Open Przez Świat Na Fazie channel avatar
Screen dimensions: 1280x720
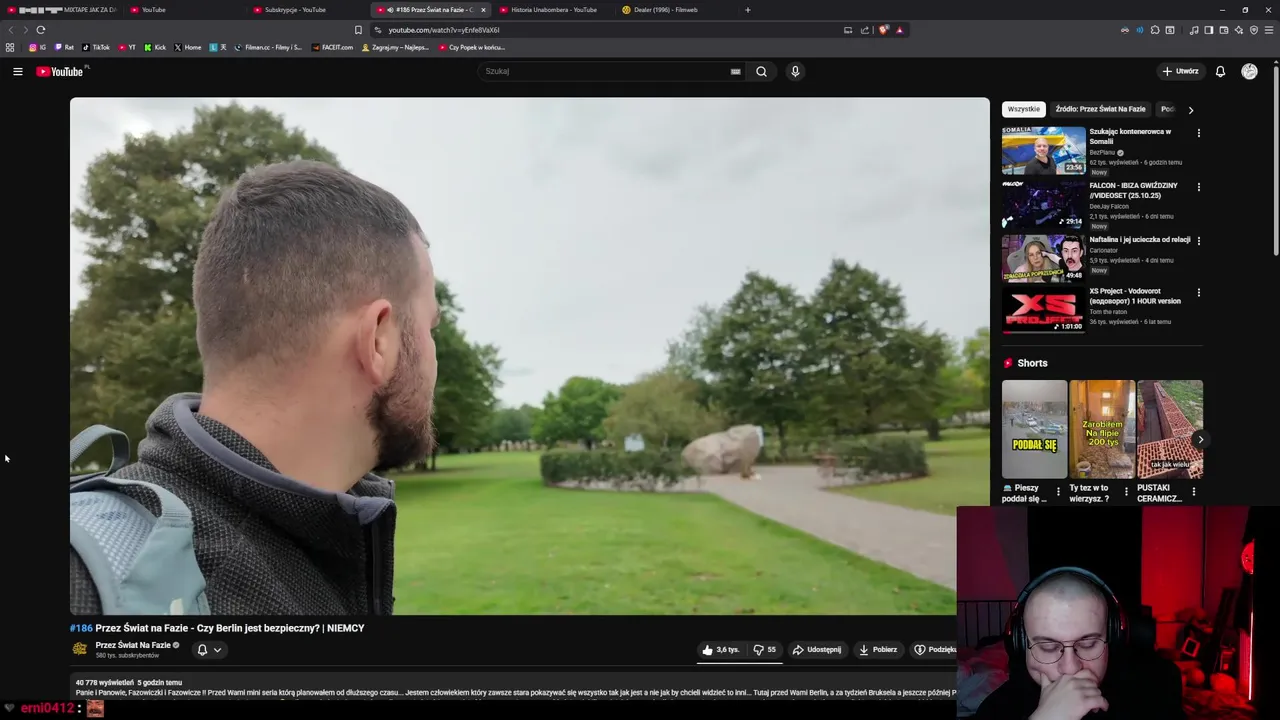point(80,649)
